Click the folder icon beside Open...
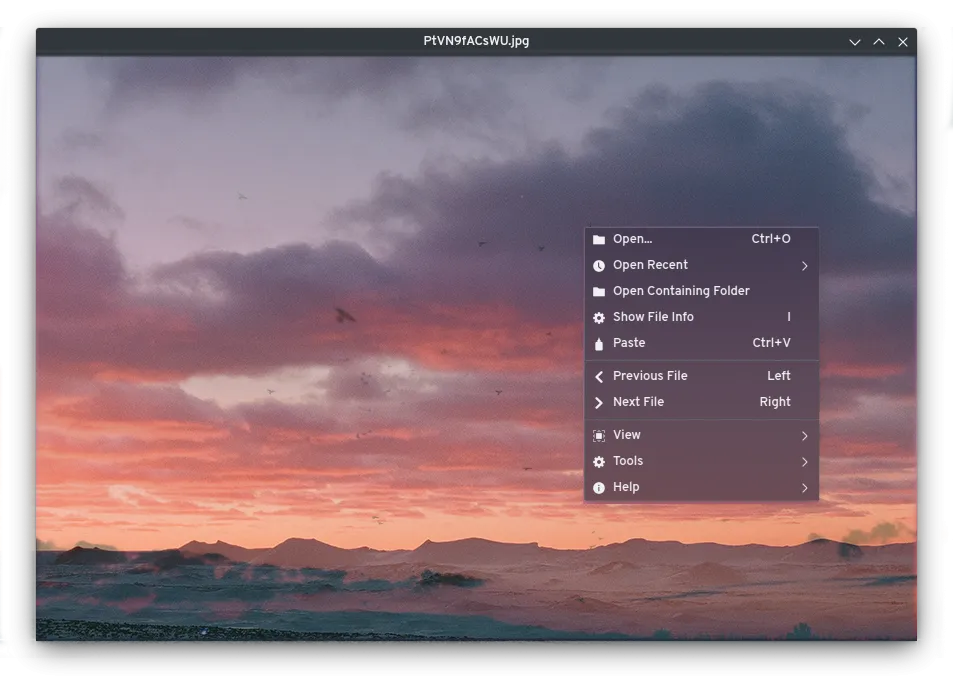Viewport: 953px width, 685px height. 599,240
